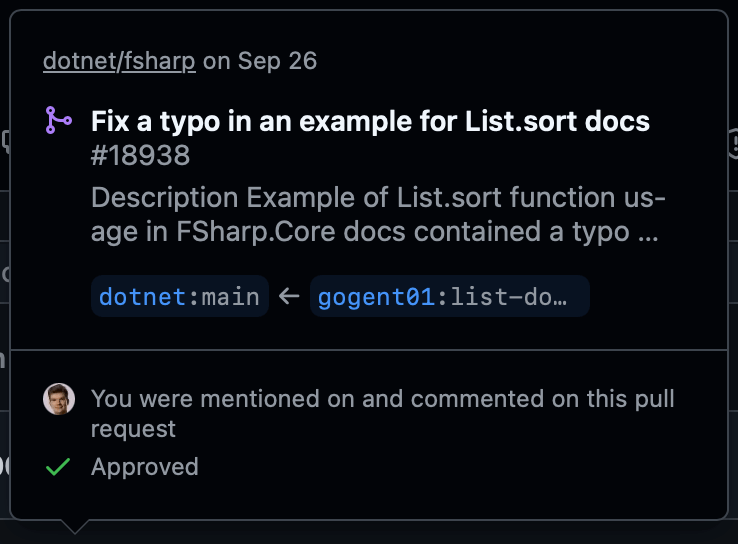Click the ellipsis ending the truncated description
This screenshot has width=738, height=544.
click(647, 232)
